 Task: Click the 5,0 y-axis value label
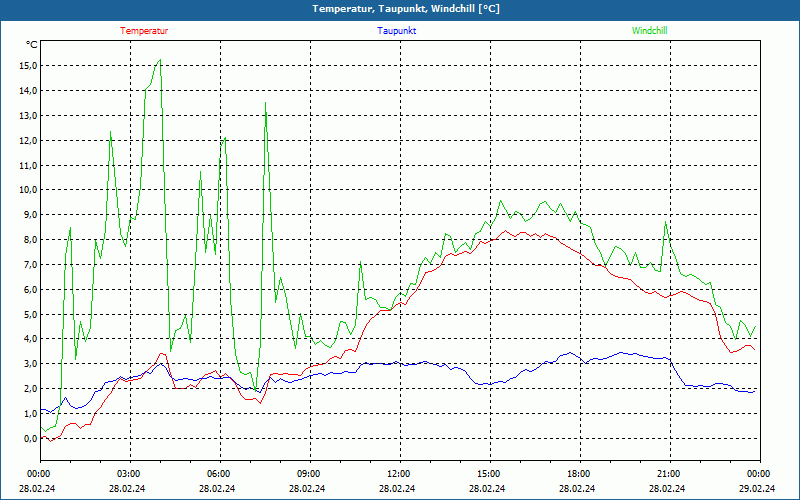coord(30,314)
